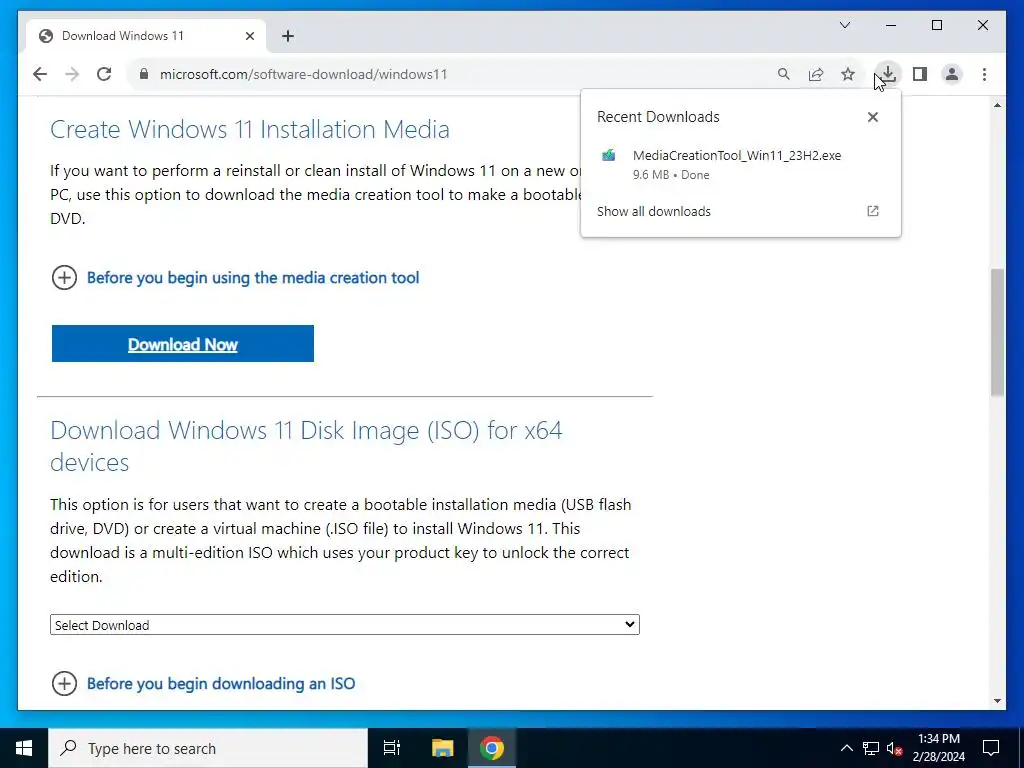1024x768 pixels.
Task: Click the page scrollbar thumb
Action: click(x=997, y=332)
